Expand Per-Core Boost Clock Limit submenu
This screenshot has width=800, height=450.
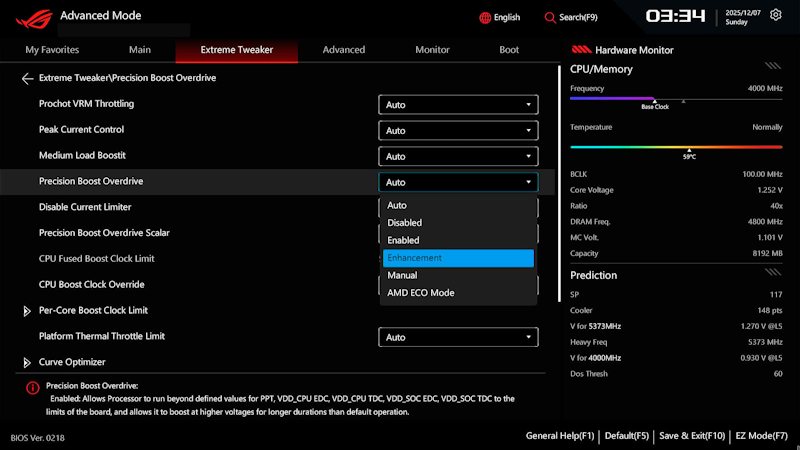(27, 311)
